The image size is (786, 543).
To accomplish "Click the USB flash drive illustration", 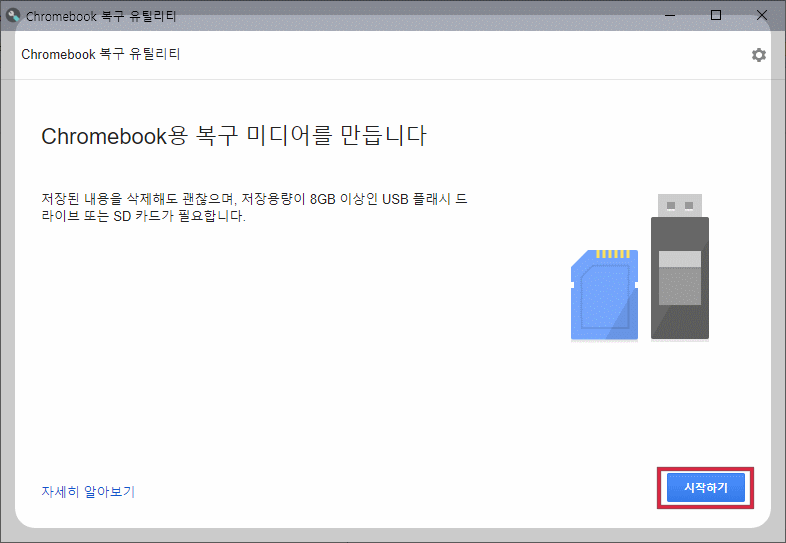I will coord(680,266).
